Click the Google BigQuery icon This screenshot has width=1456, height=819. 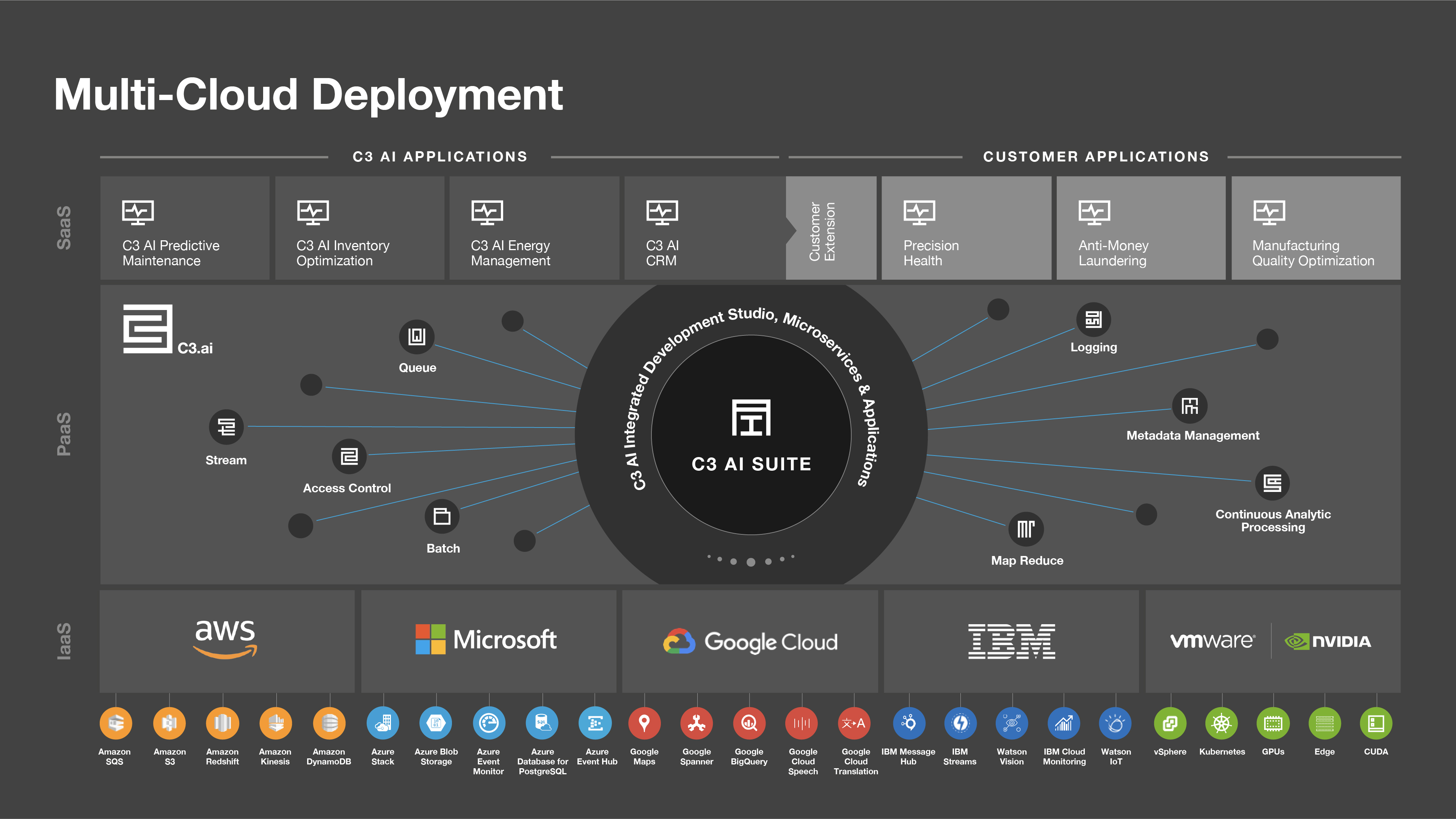pos(749,723)
